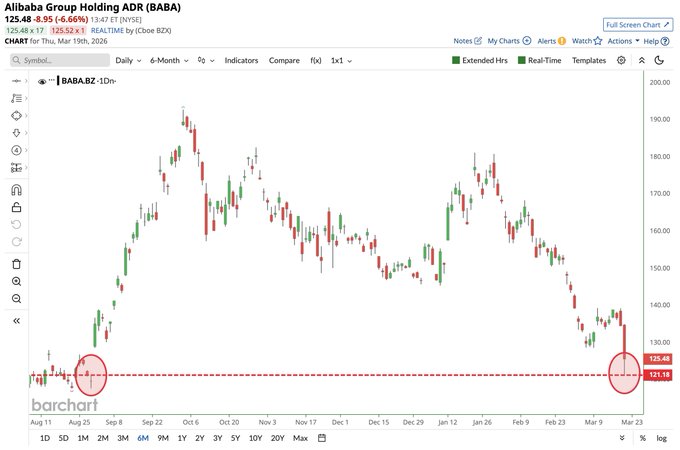Select the 5D time range
The image size is (680, 450).
point(63,438)
